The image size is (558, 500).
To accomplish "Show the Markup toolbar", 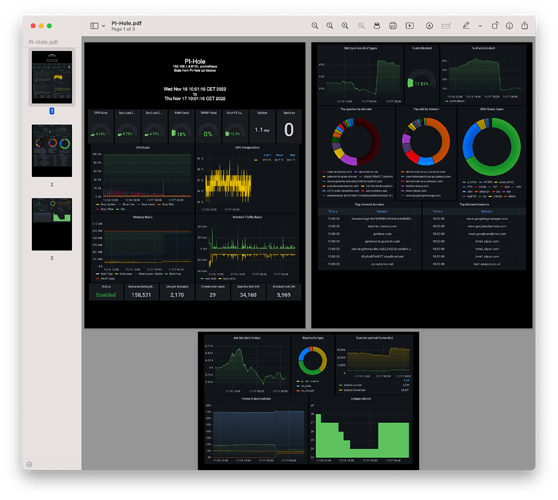I will [x=430, y=26].
